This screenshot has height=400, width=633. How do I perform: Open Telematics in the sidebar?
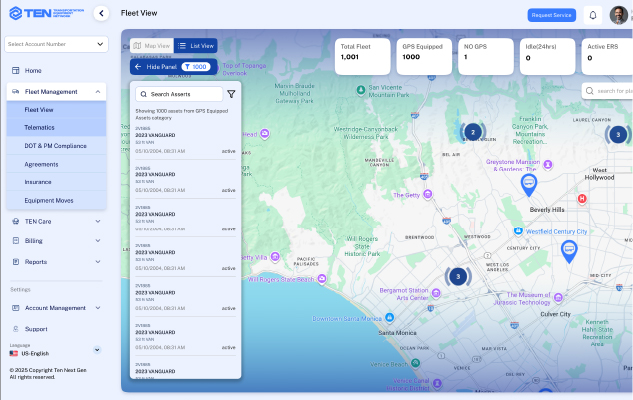pyautogui.click(x=40, y=127)
